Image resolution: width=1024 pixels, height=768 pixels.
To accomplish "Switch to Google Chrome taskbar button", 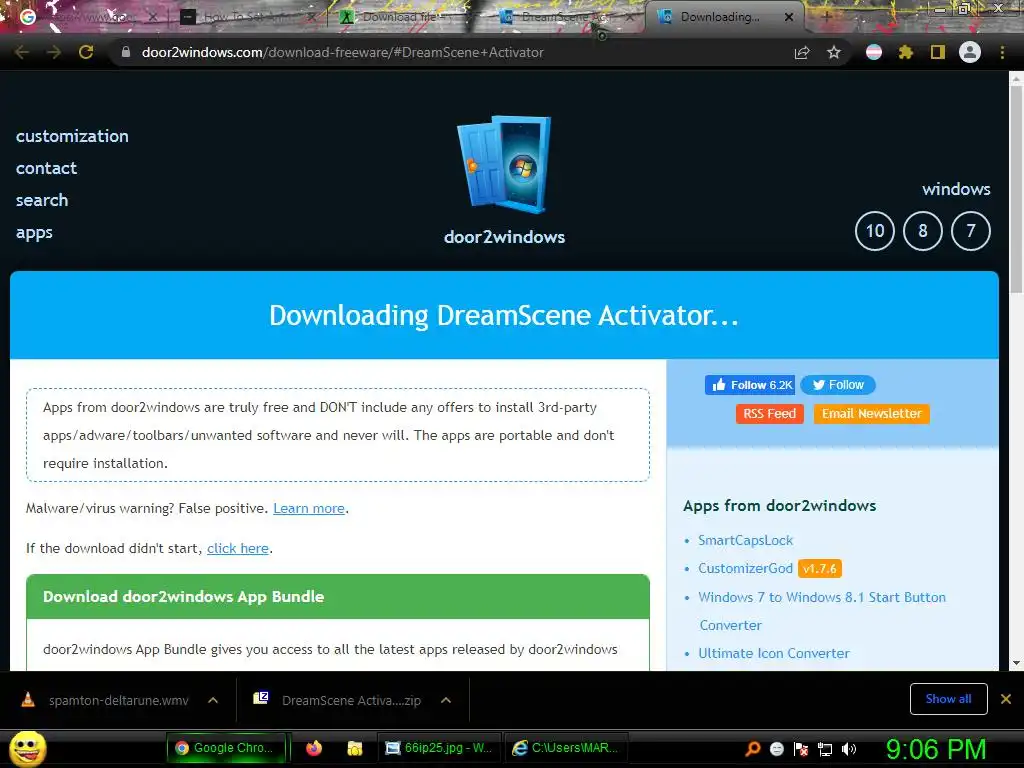I will [x=227, y=748].
